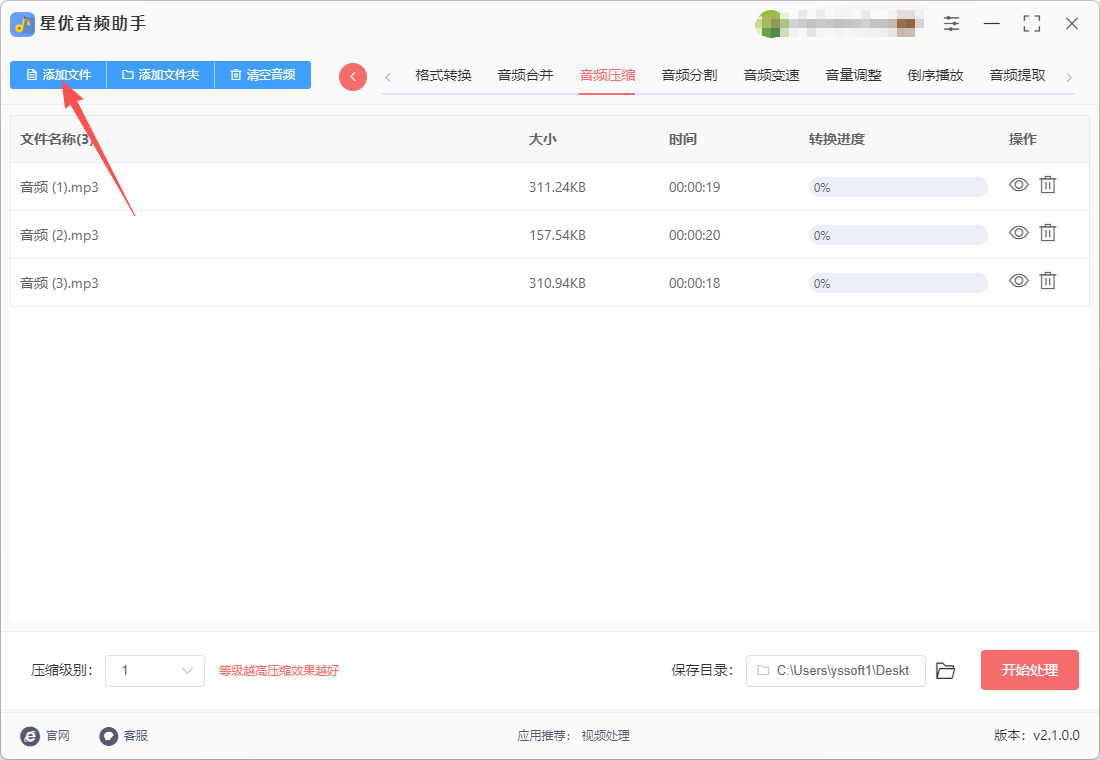Preview 音频 (1).mp3 using the eye icon
Image resolution: width=1100 pixels, height=760 pixels.
1019,185
